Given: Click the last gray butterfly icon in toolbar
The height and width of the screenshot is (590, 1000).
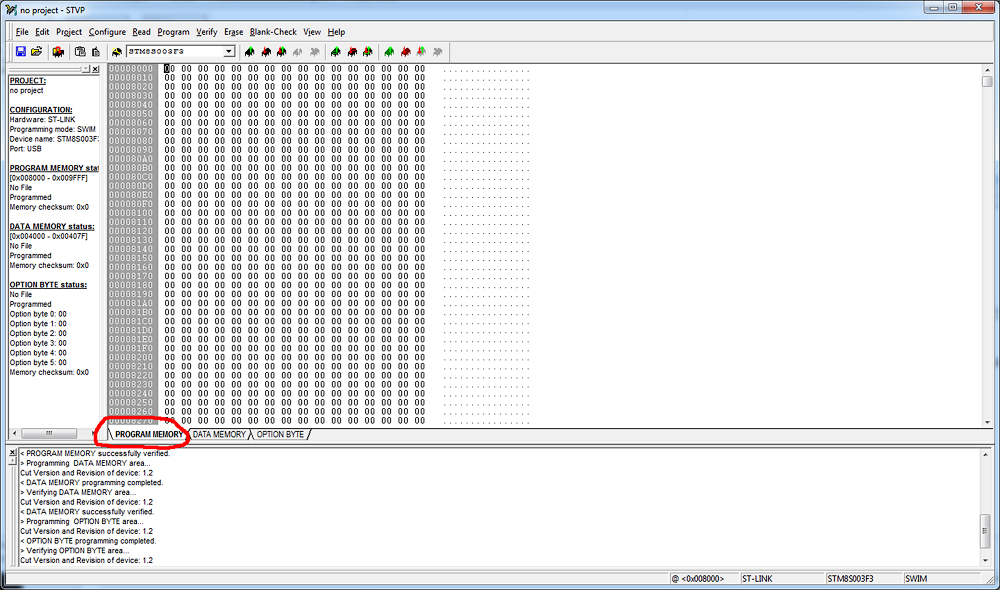Looking at the screenshot, I should pyautogui.click(x=438, y=51).
